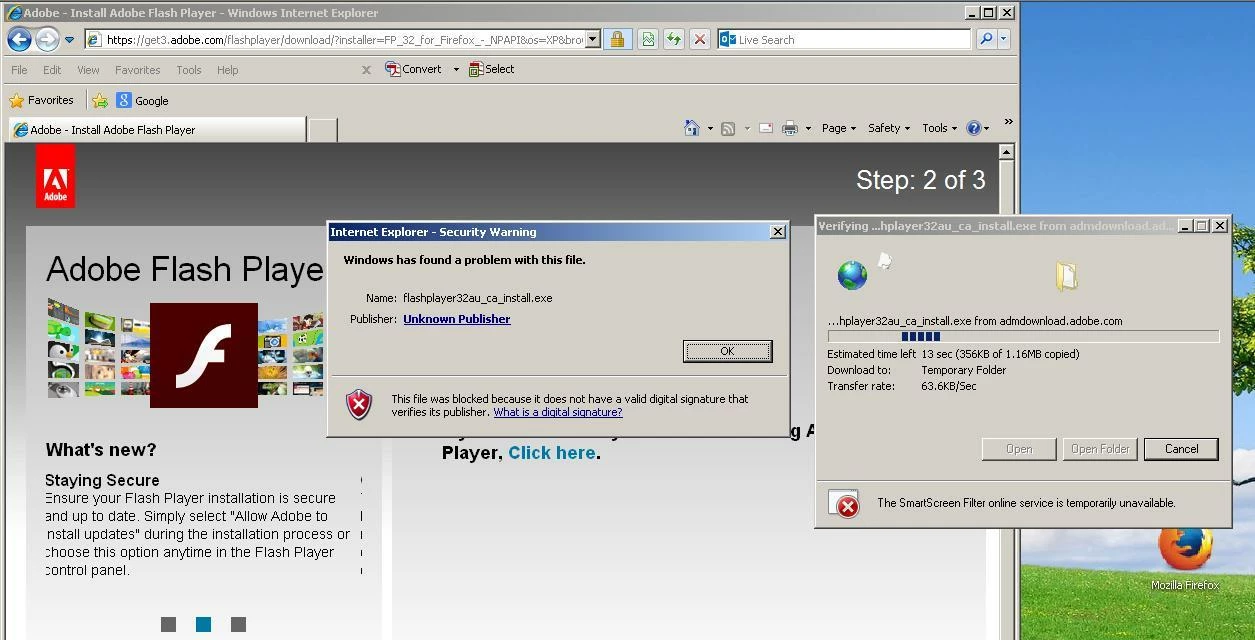Open the Tools menu in the menu bar

tap(188, 70)
